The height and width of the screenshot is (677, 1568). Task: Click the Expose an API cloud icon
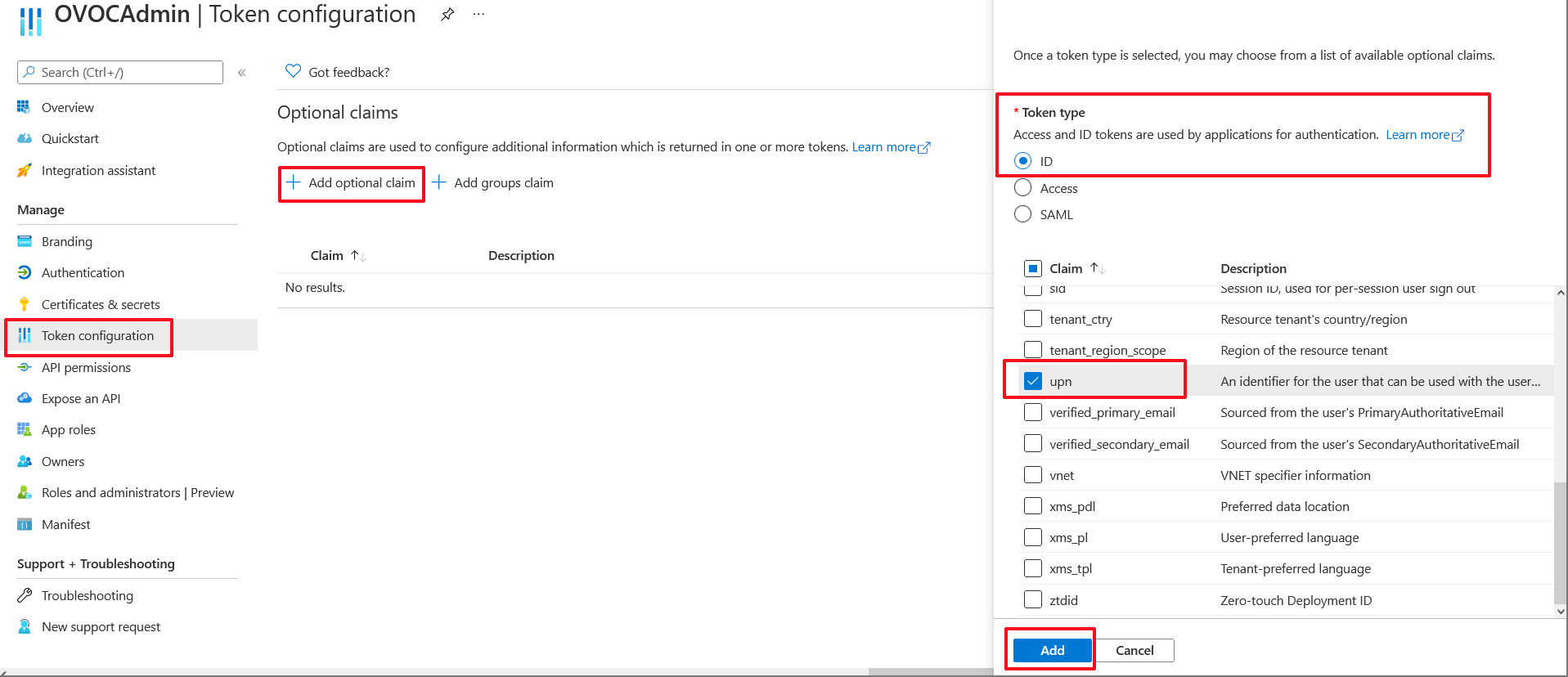click(25, 398)
